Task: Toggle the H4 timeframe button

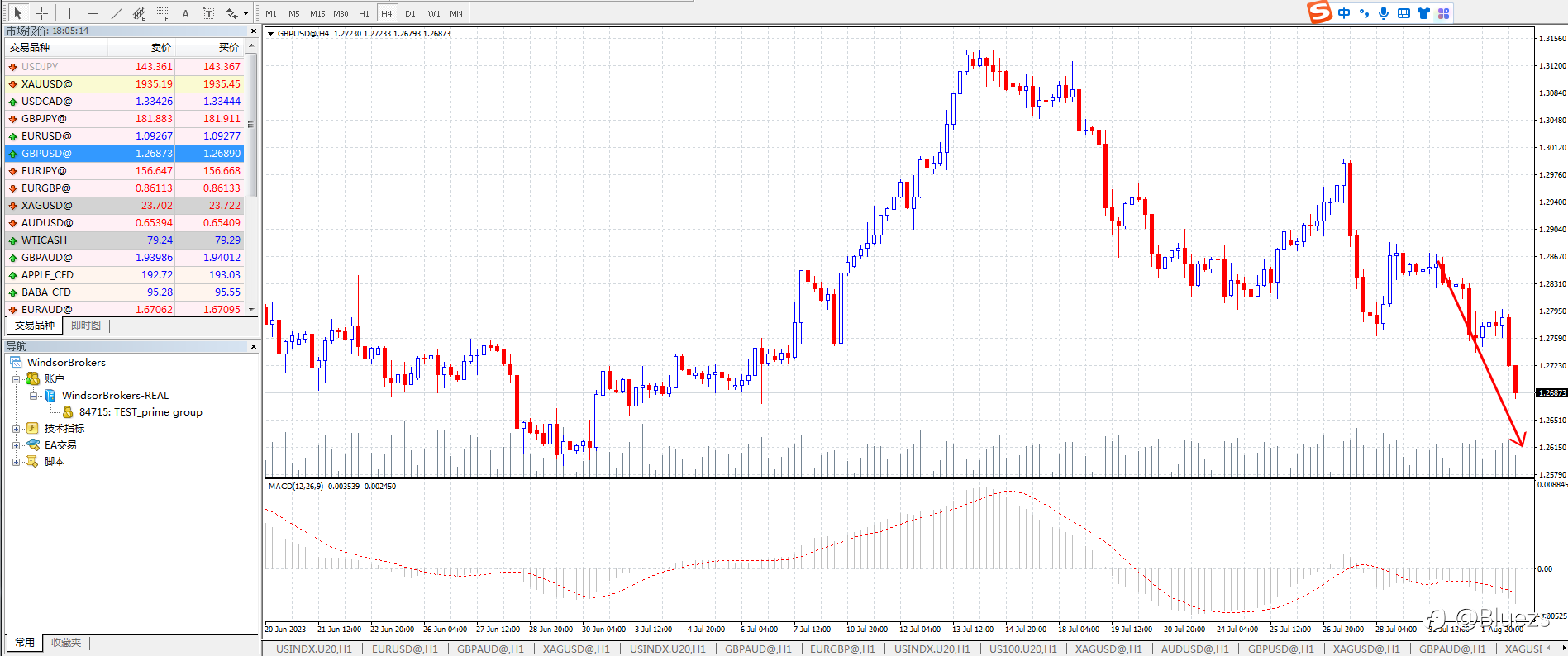Action: (x=387, y=13)
